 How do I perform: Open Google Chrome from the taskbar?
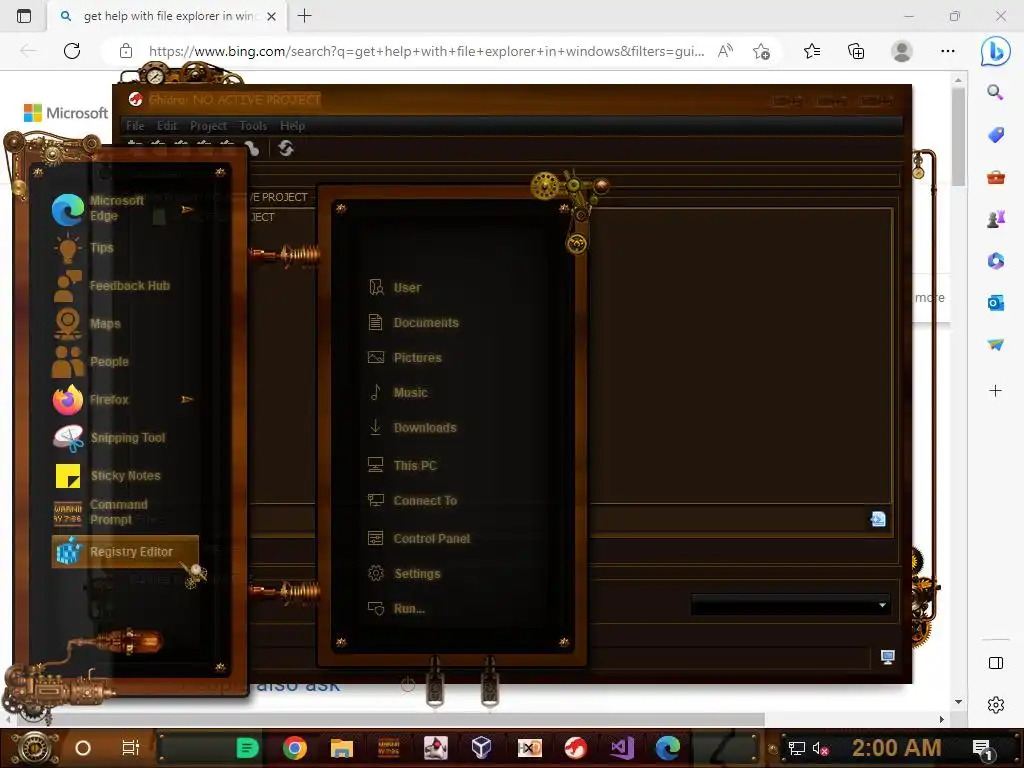295,748
